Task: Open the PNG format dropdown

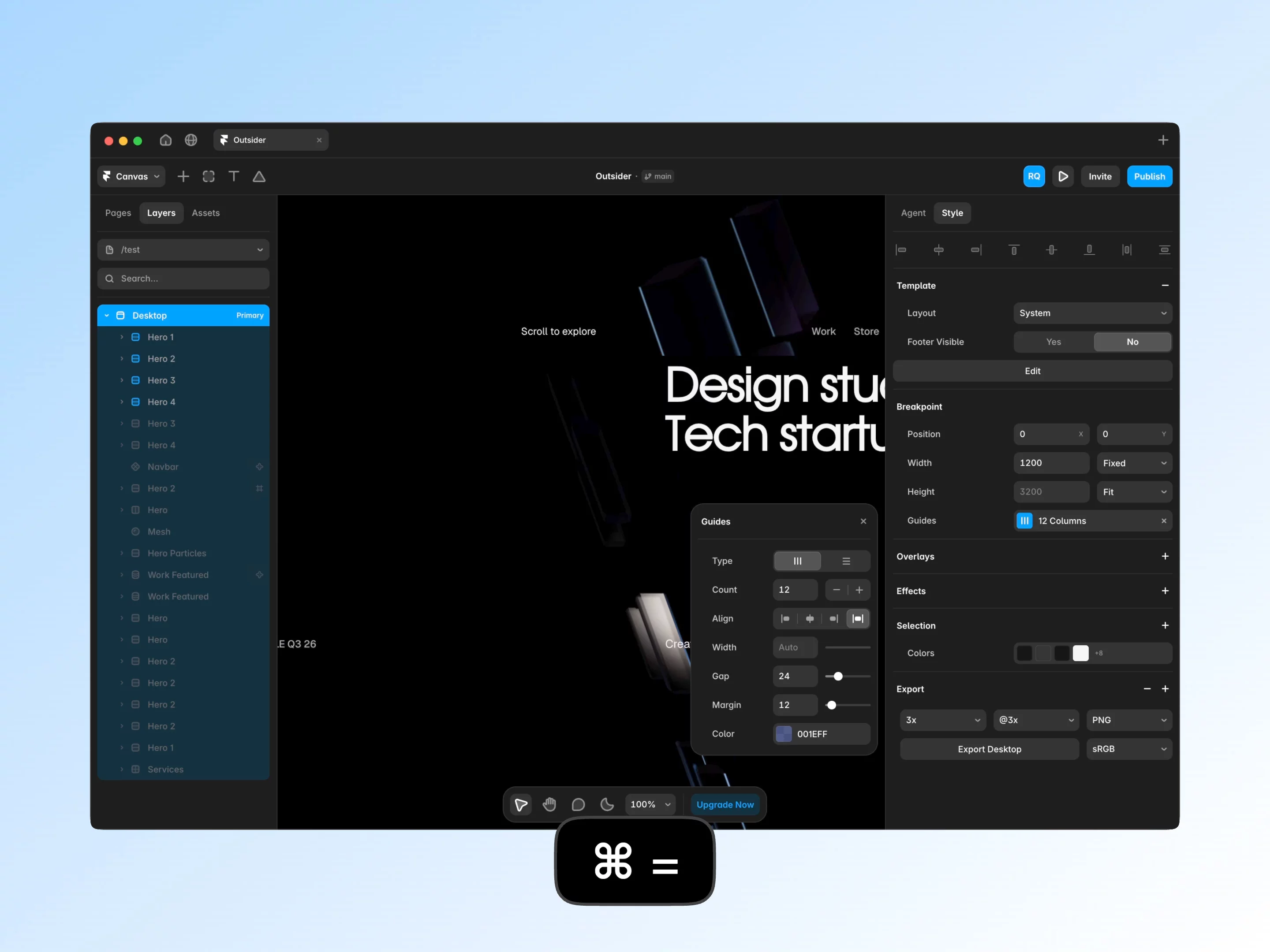Action: pyautogui.click(x=1129, y=720)
